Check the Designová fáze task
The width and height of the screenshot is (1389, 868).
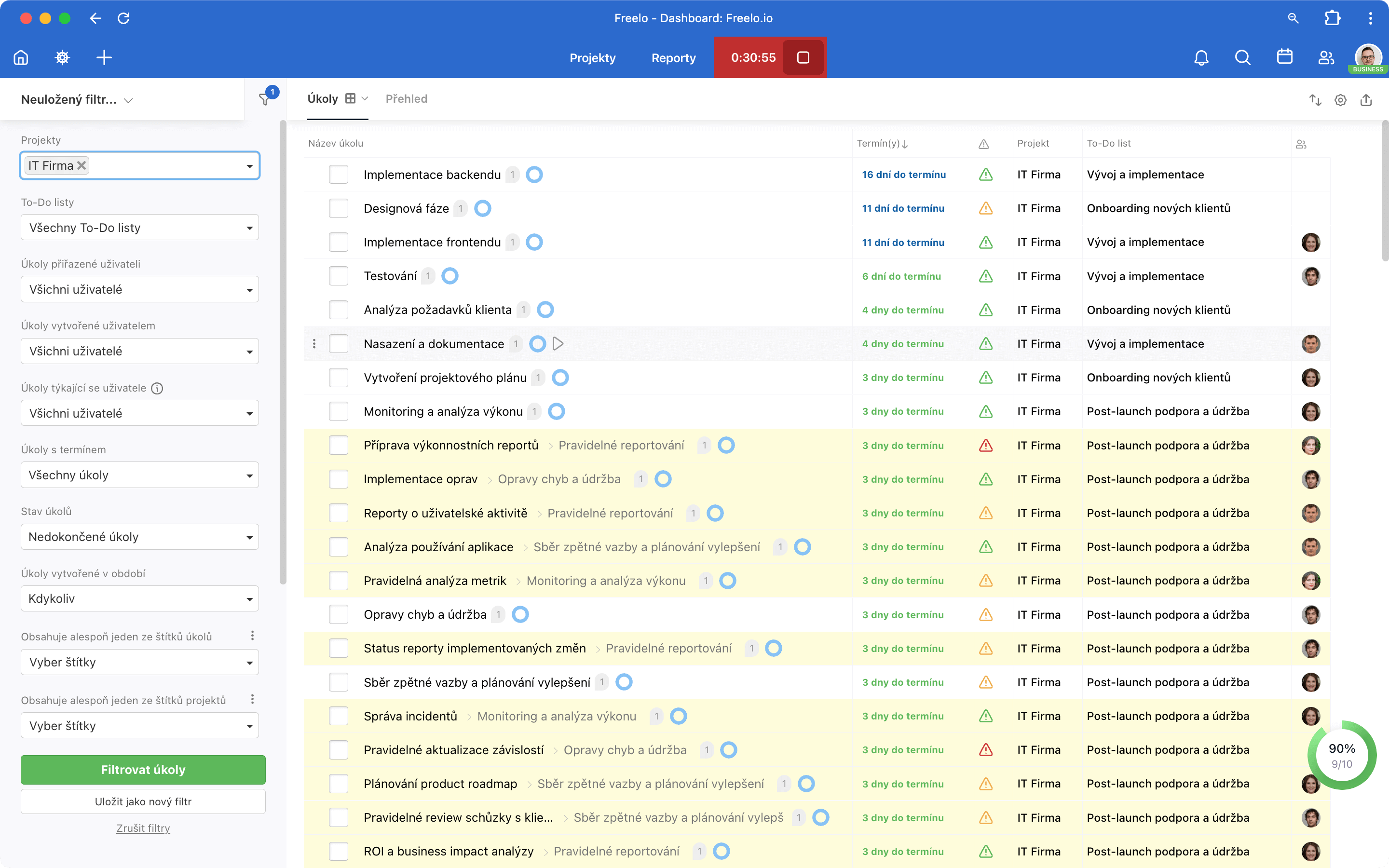[339, 208]
